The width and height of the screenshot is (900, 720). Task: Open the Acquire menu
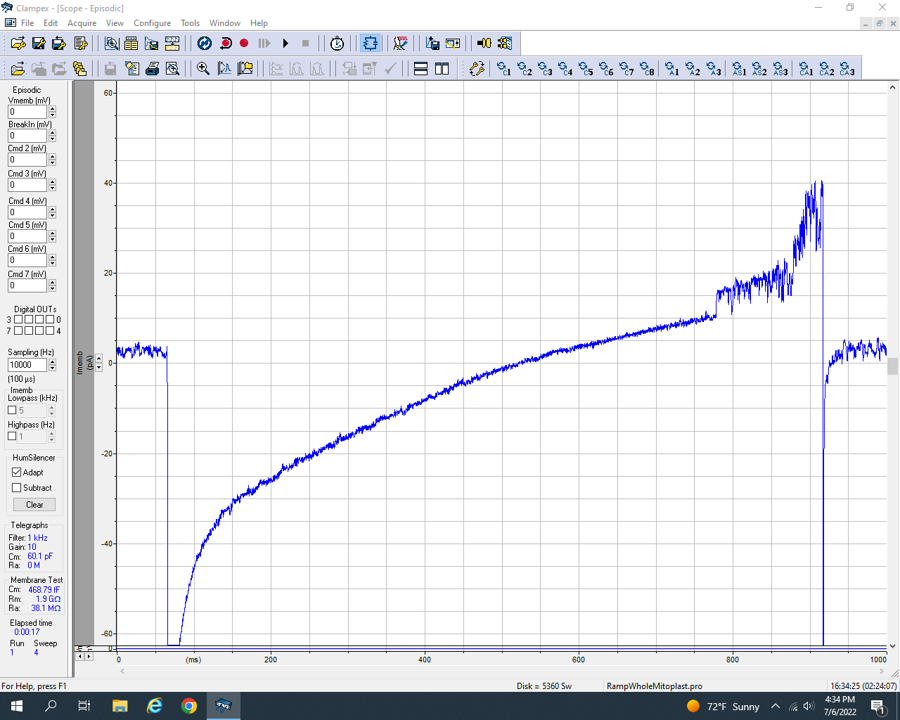pyautogui.click(x=82, y=23)
